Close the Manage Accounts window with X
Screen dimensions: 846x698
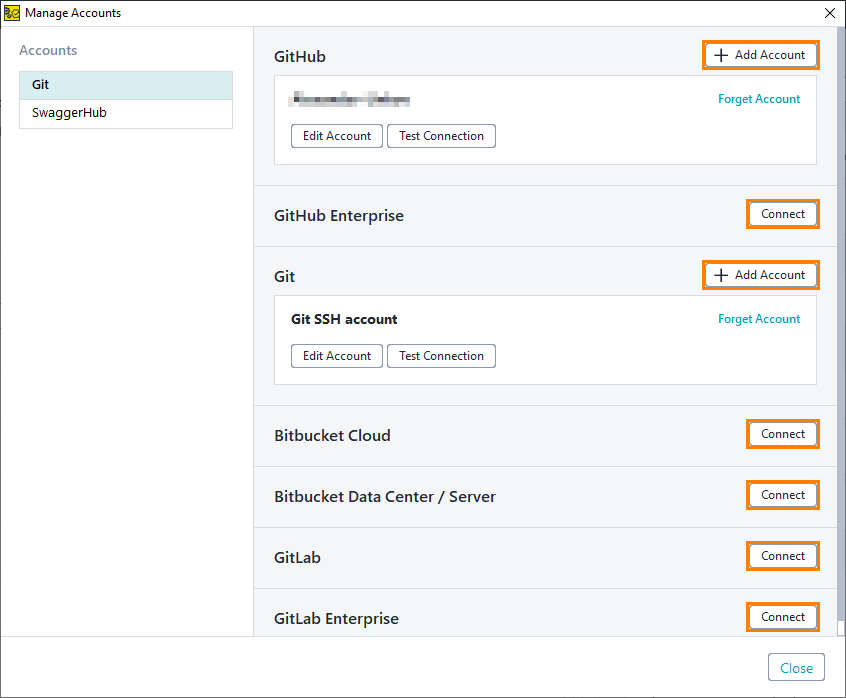click(x=830, y=13)
